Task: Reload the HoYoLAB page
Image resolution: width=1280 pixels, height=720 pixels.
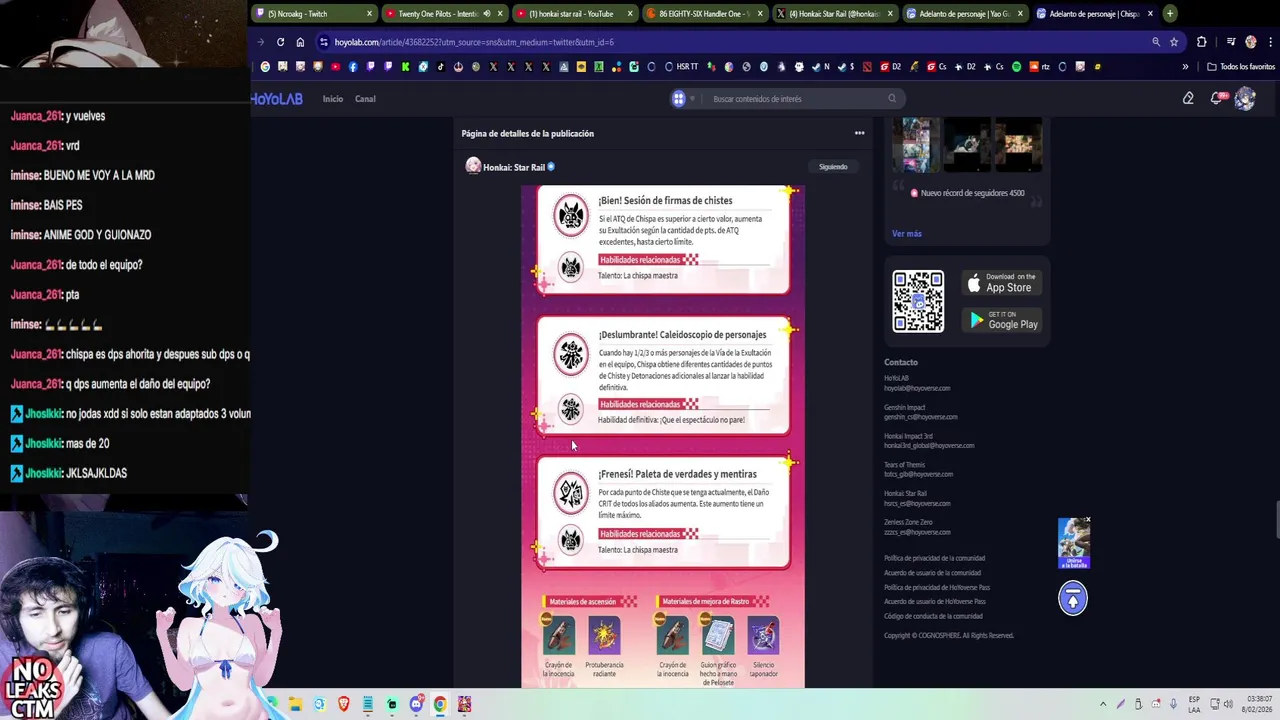Action: pyautogui.click(x=280, y=42)
